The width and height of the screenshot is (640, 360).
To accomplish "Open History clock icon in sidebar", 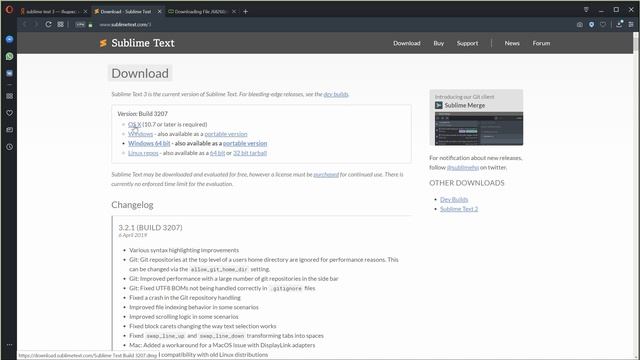I will pyautogui.click(x=9, y=147).
